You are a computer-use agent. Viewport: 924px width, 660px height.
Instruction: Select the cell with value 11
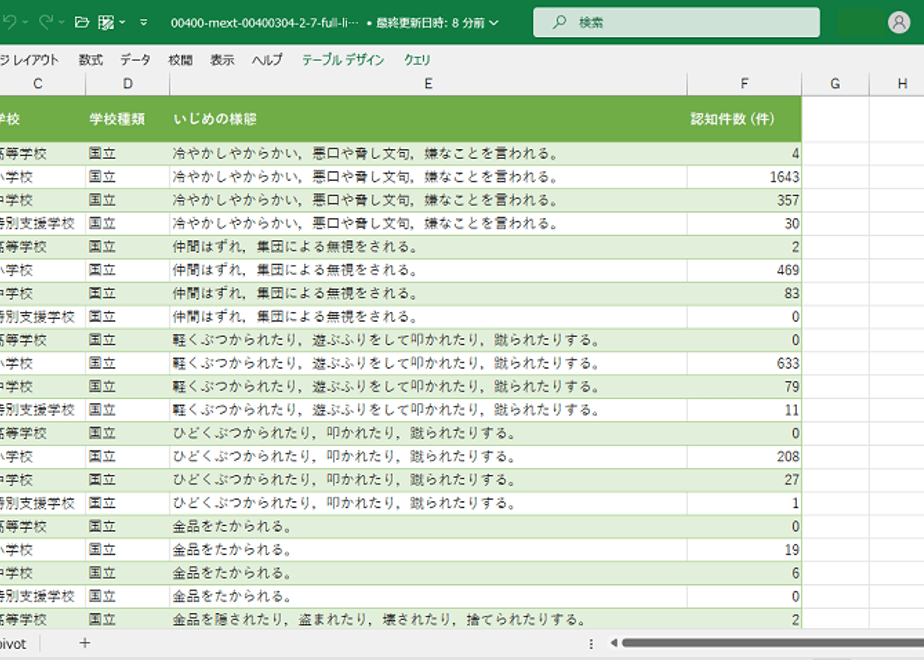point(744,410)
